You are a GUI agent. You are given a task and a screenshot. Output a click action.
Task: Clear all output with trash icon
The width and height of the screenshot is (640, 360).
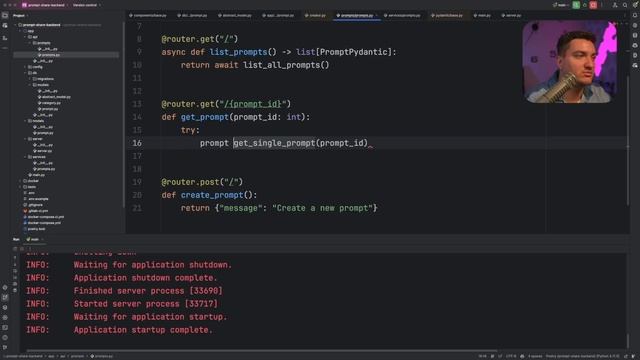click(x=15, y=290)
